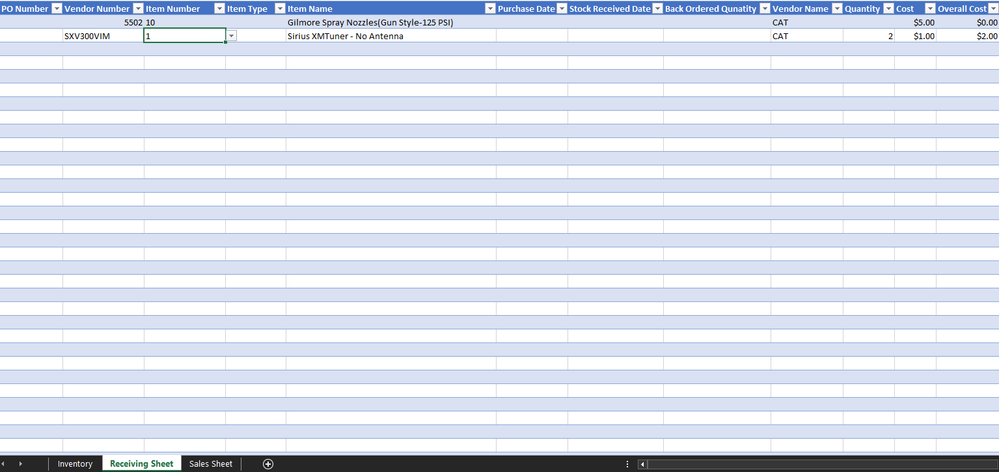
Task: Select the item number cell showing 10
Action: pyautogui.click(x=185, y=22)
